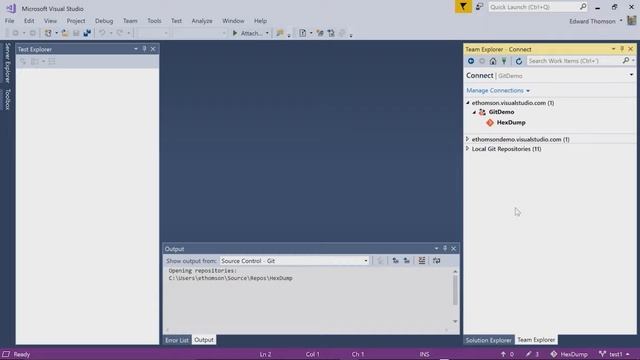Open the Edit menu
This screenshot has width=640, height=360.
pyautogui.click(x=29, y=21)
